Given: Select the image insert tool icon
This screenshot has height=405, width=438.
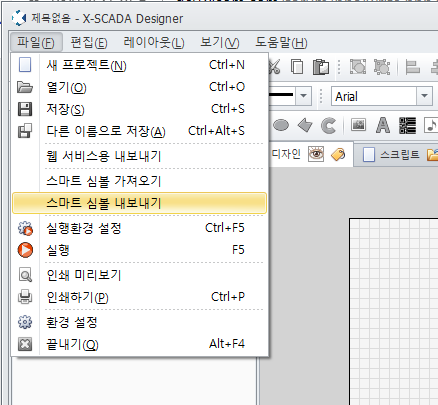Looking at the screenshot, I should point(358,125).
